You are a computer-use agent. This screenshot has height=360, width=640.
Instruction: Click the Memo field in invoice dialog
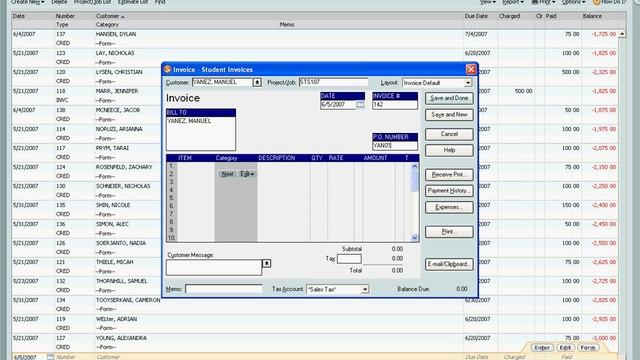[224, 289]
